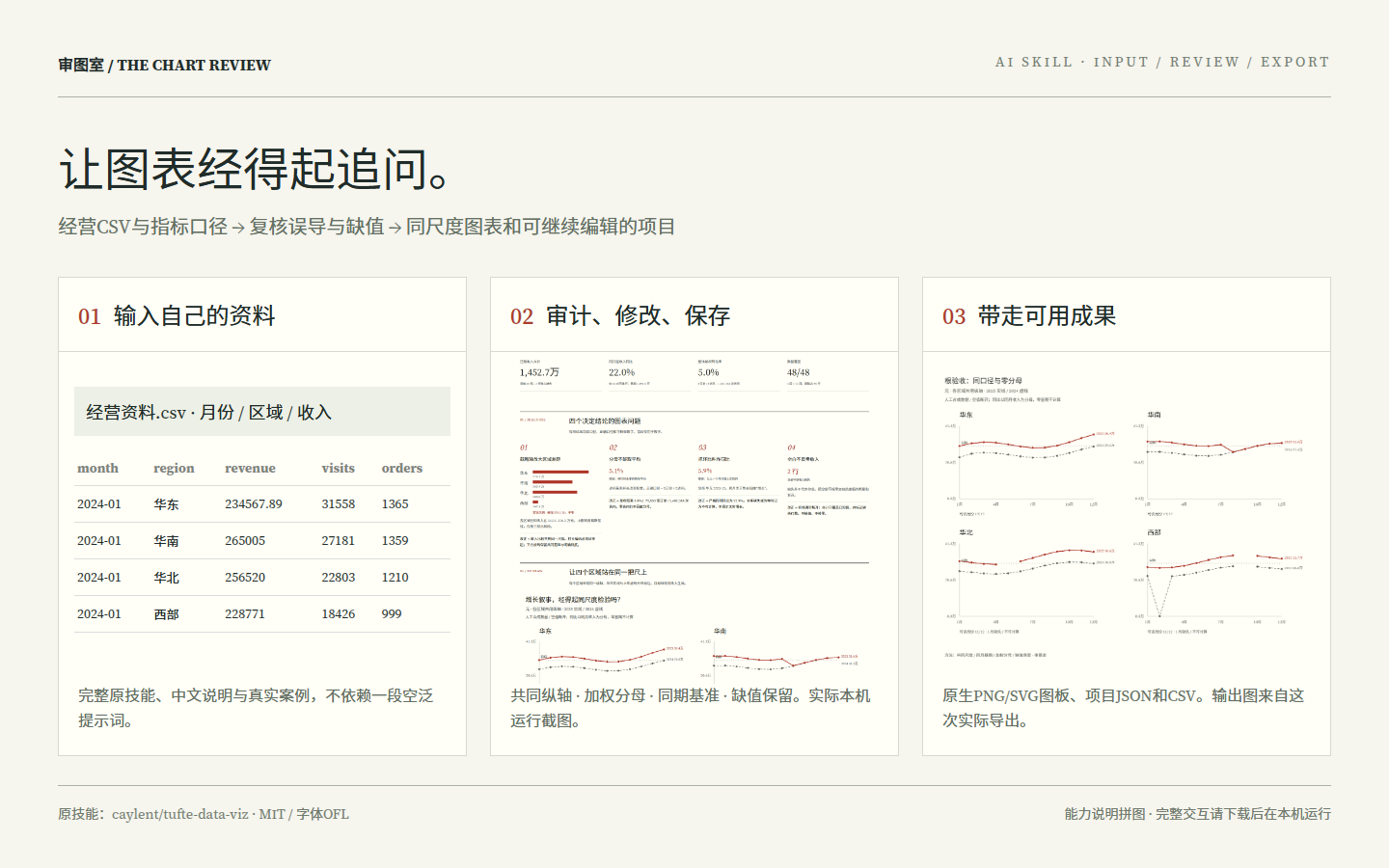
Task: Click the caption beginning 完整原技能、中文说明
Action: [x=256, y=708]
